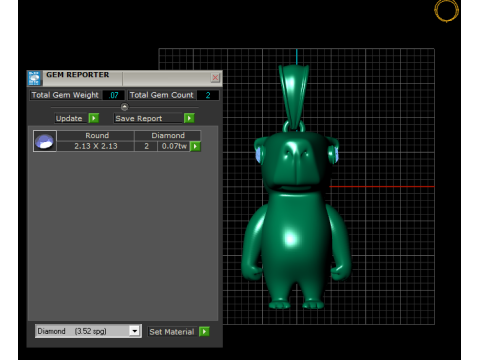Image resolution: width=480 pixels, height=360 pixels.
Task: Collapse the panel using round arrow handle
Action: pos(124,107)
